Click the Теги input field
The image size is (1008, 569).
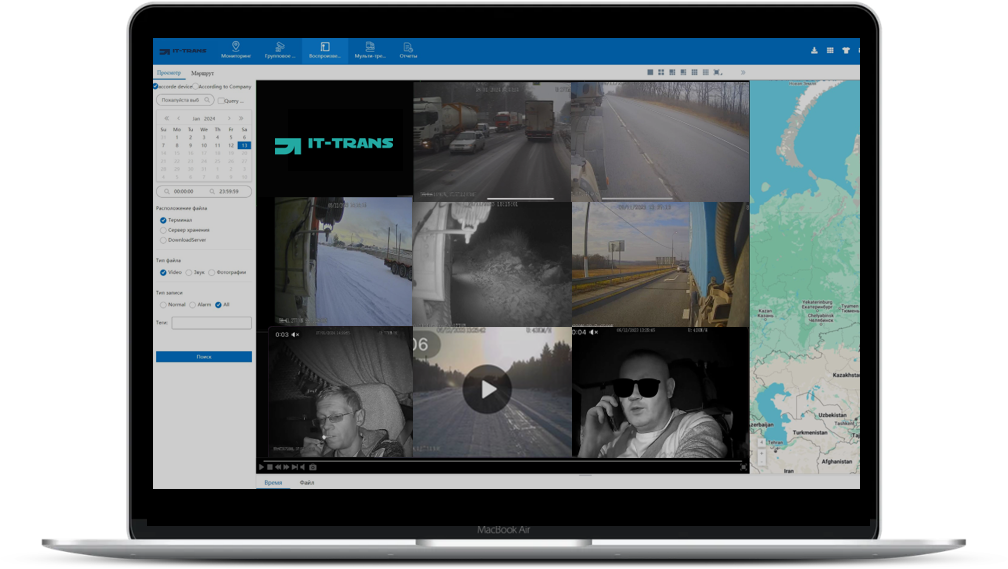coord(211,323)
